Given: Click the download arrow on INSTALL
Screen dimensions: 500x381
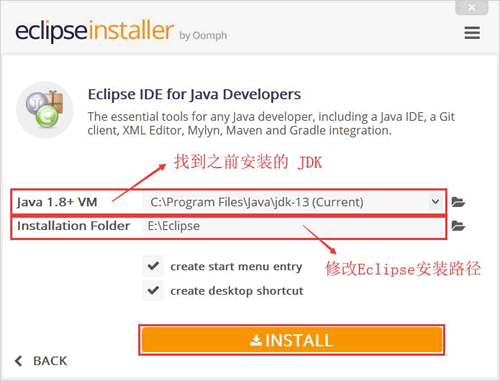Looking at the screenshot, I should pos(256,340).
